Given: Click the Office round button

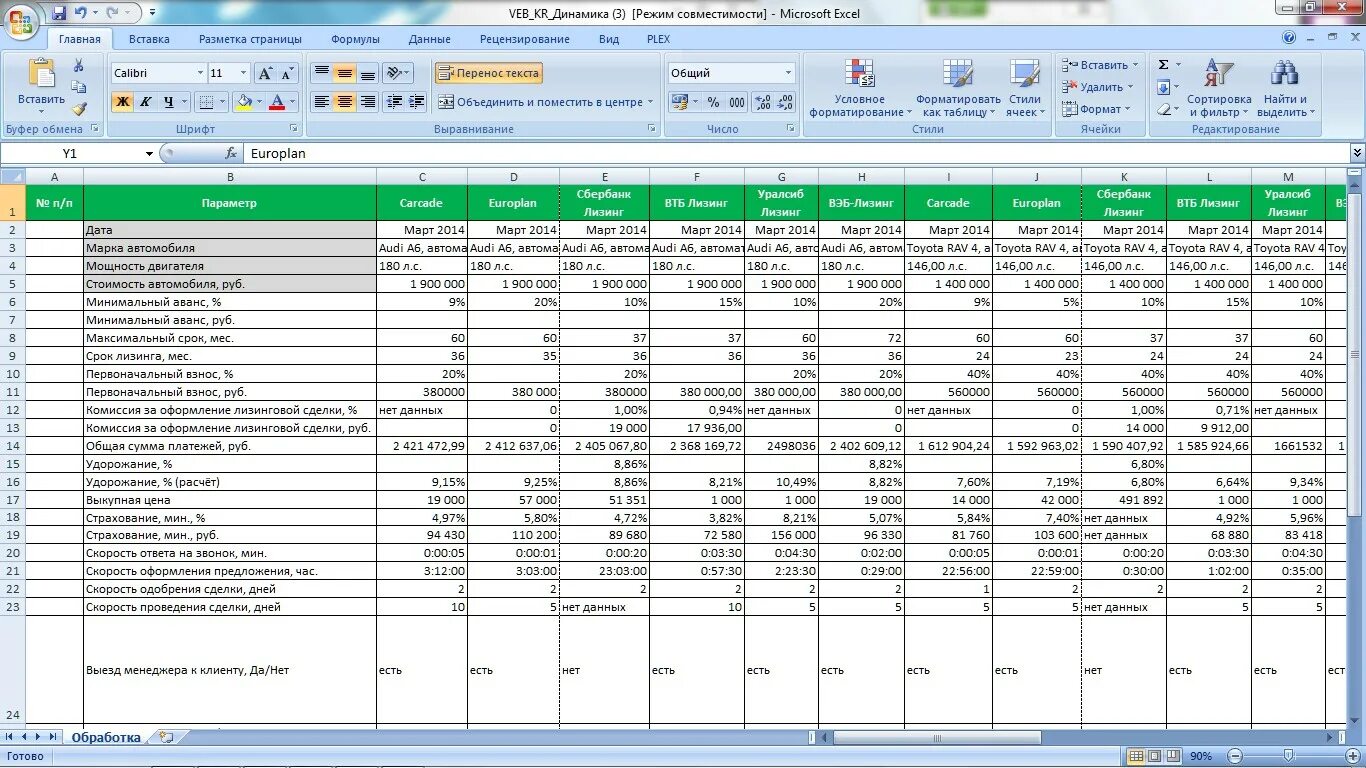Looking at the screenshot, I should (x=21, y=20).
